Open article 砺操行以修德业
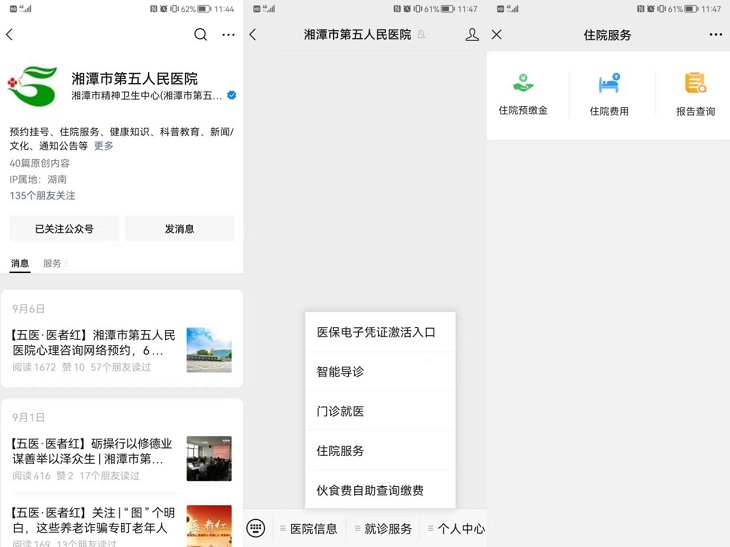This screenshot has height=547, width=730. (x=92, y=451)
